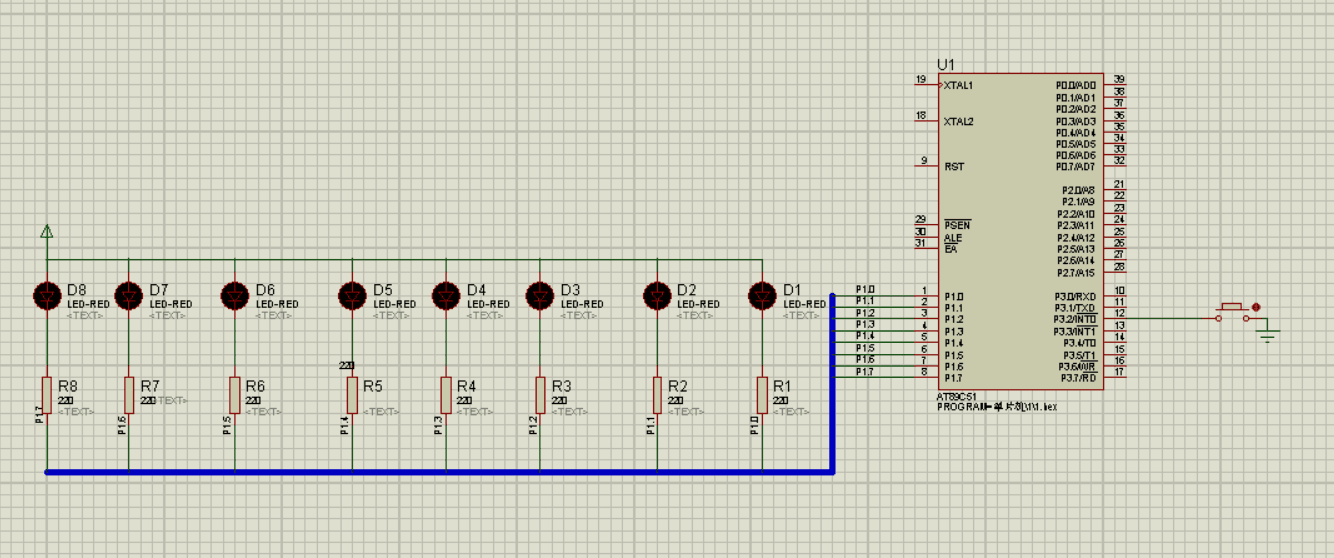1334x558 pixels.
Task: Click the XTAL2 pin label
Action: [958, 122]
